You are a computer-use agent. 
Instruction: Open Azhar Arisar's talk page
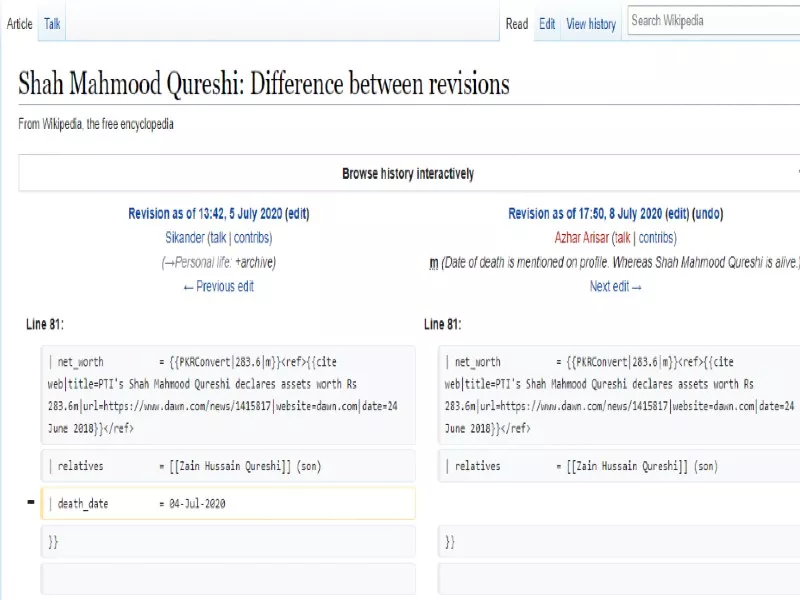(x=622, y=238)
